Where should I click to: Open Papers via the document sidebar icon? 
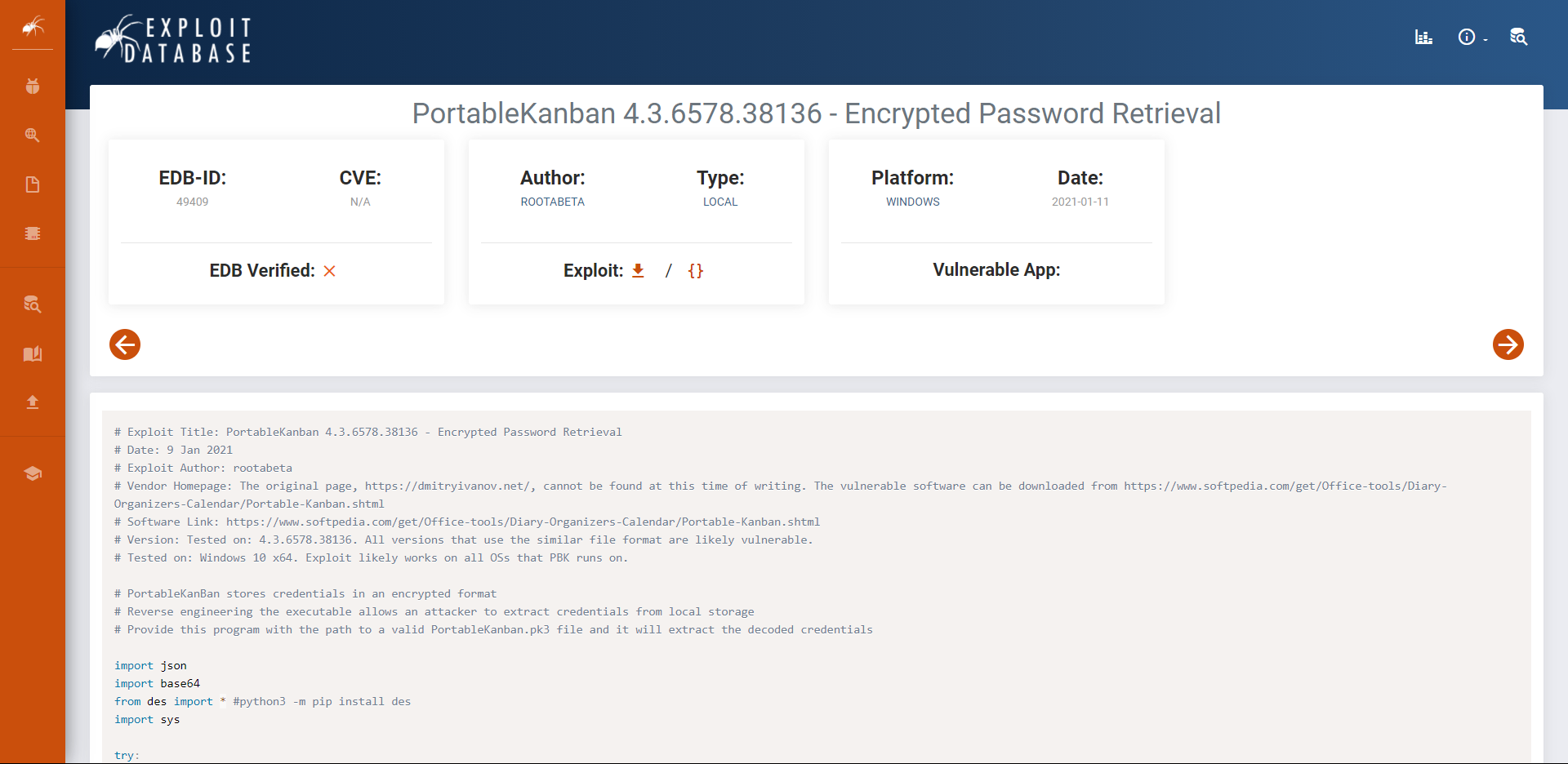[x=33, y=184]
